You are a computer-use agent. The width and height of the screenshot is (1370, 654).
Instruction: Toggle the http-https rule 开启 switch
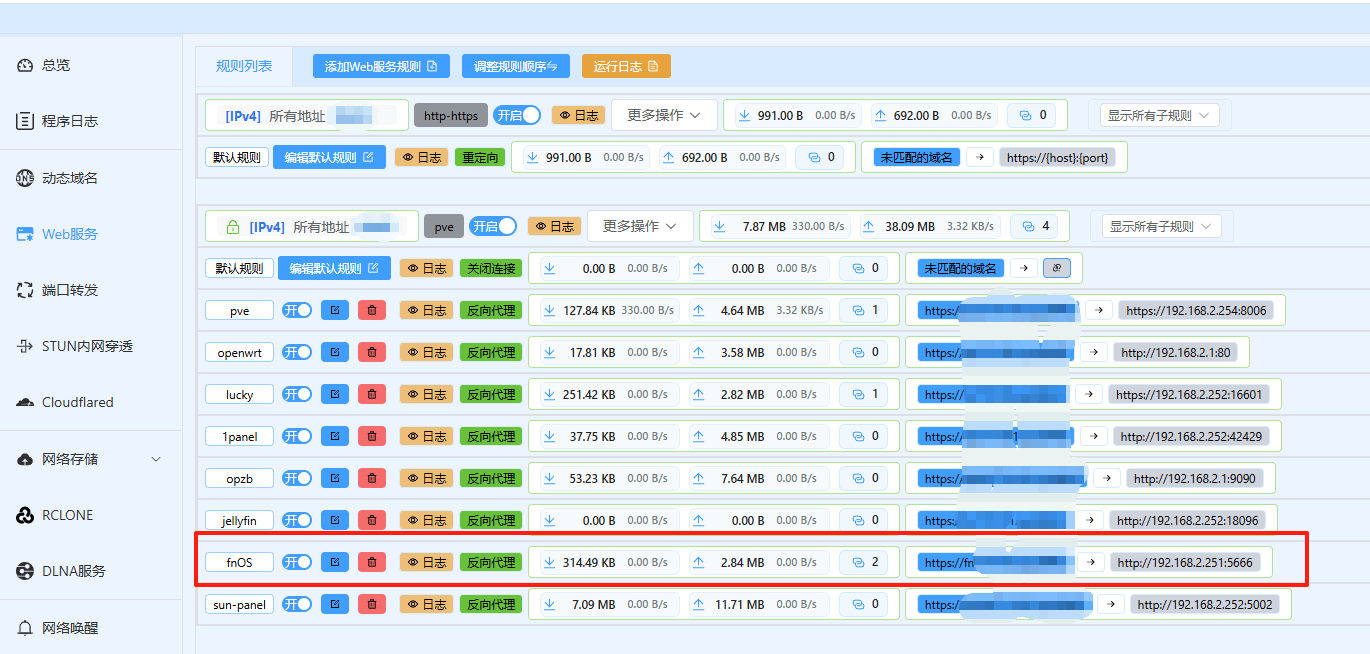(517, 115)
